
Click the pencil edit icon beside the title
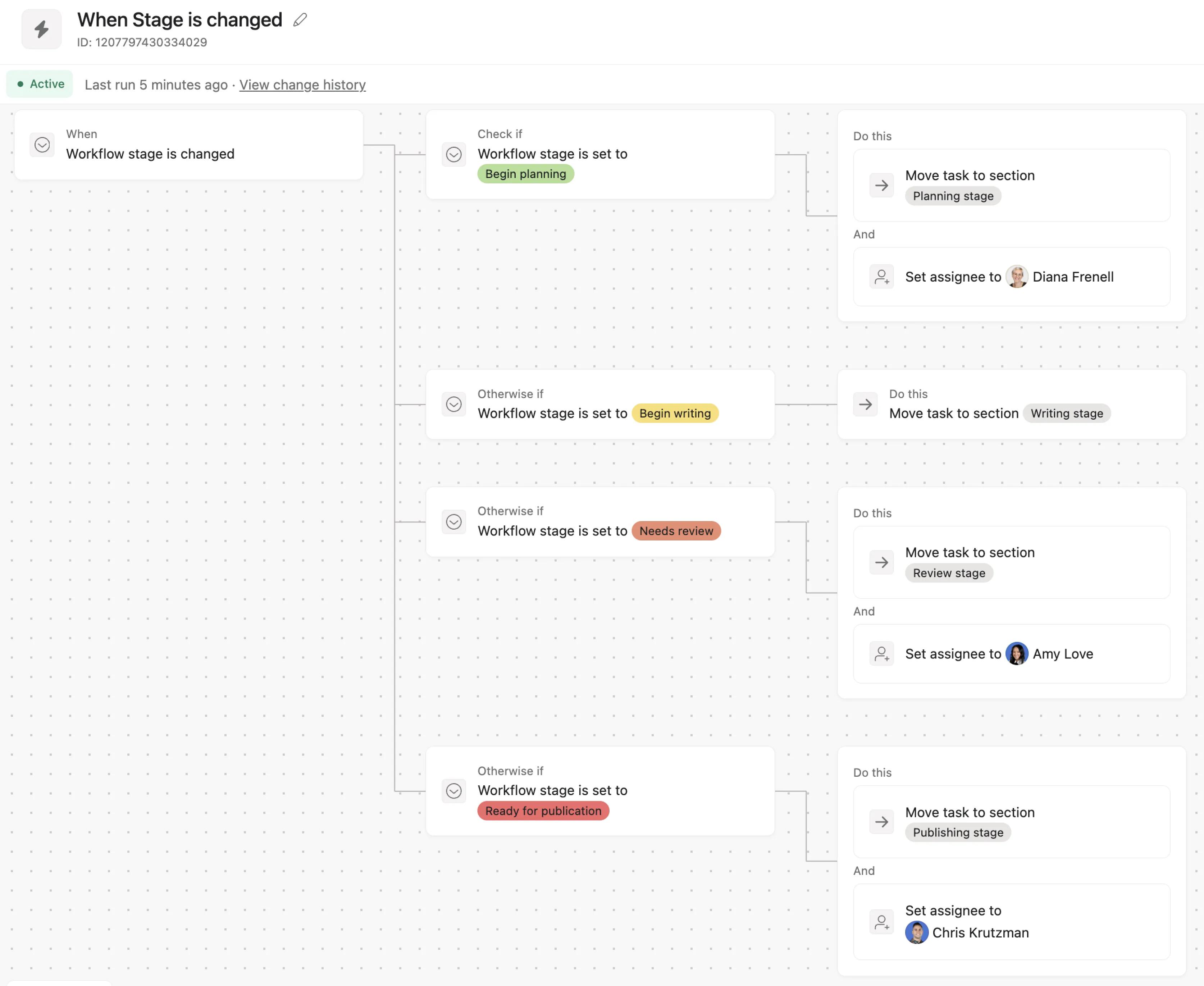pyautogui.click(x=300, y=20)
